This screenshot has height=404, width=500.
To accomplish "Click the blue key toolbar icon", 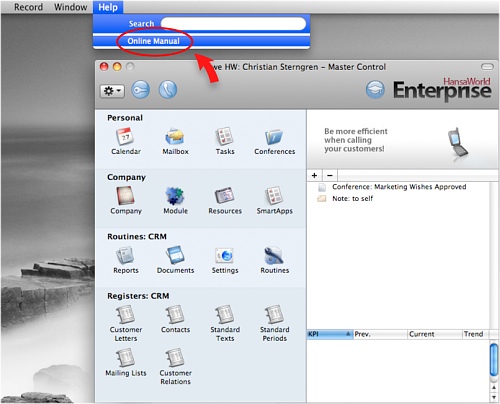I will click(x=140, y=90).
